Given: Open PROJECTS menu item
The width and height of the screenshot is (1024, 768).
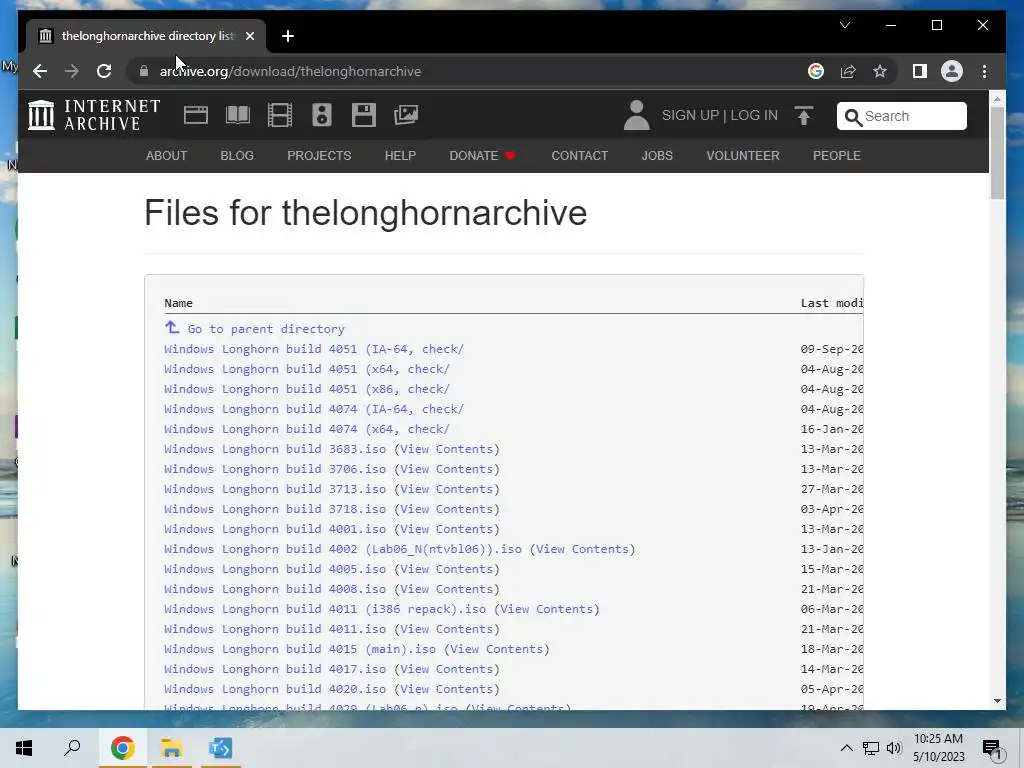Looking at the screenshot, I should click(319, 155).
